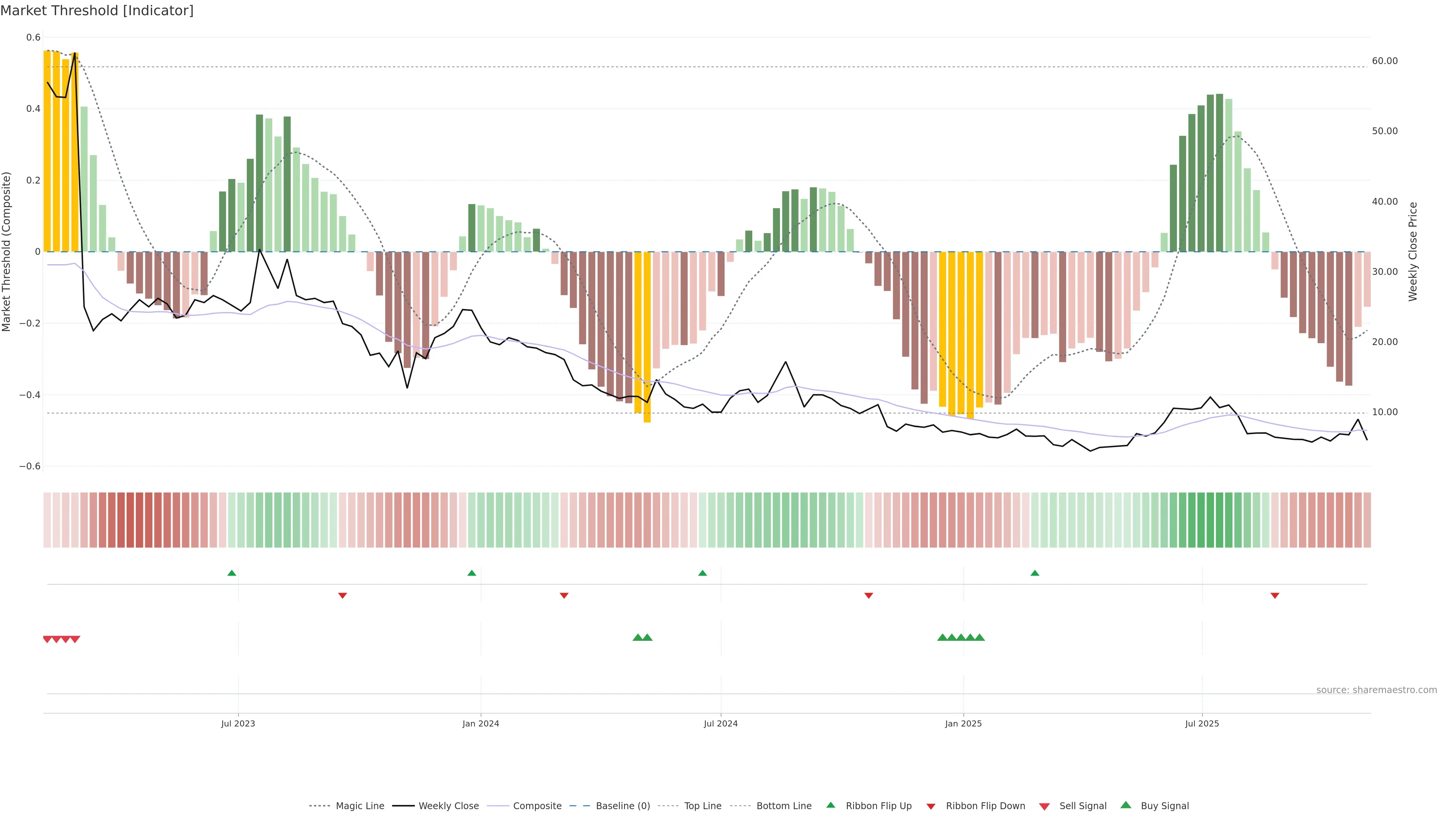The width and height of the screenshot is (1456, 819).
Task: Click the Ribbon Flip Down legend icon
Action: point(931,806)
